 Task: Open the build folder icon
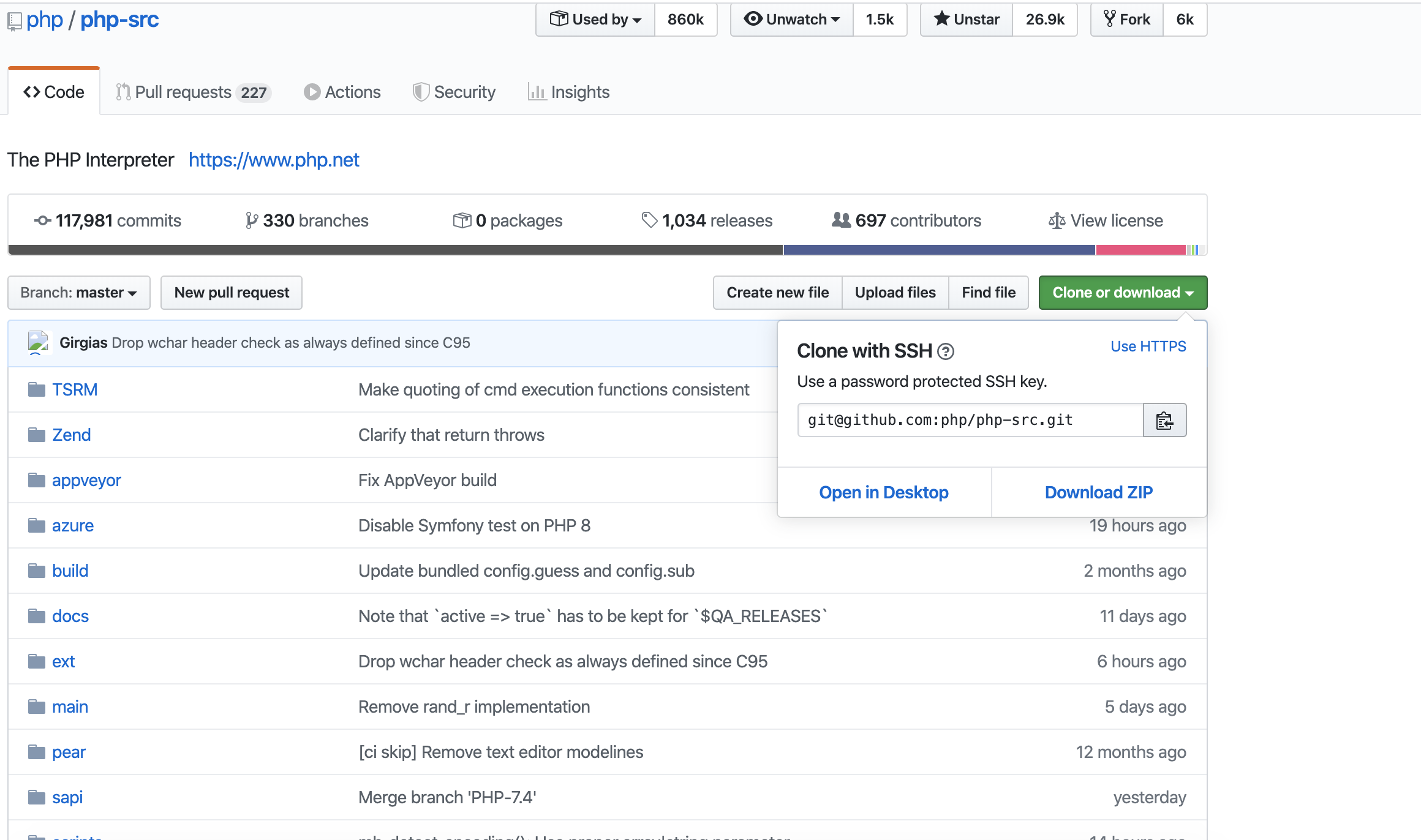(37, 571)
